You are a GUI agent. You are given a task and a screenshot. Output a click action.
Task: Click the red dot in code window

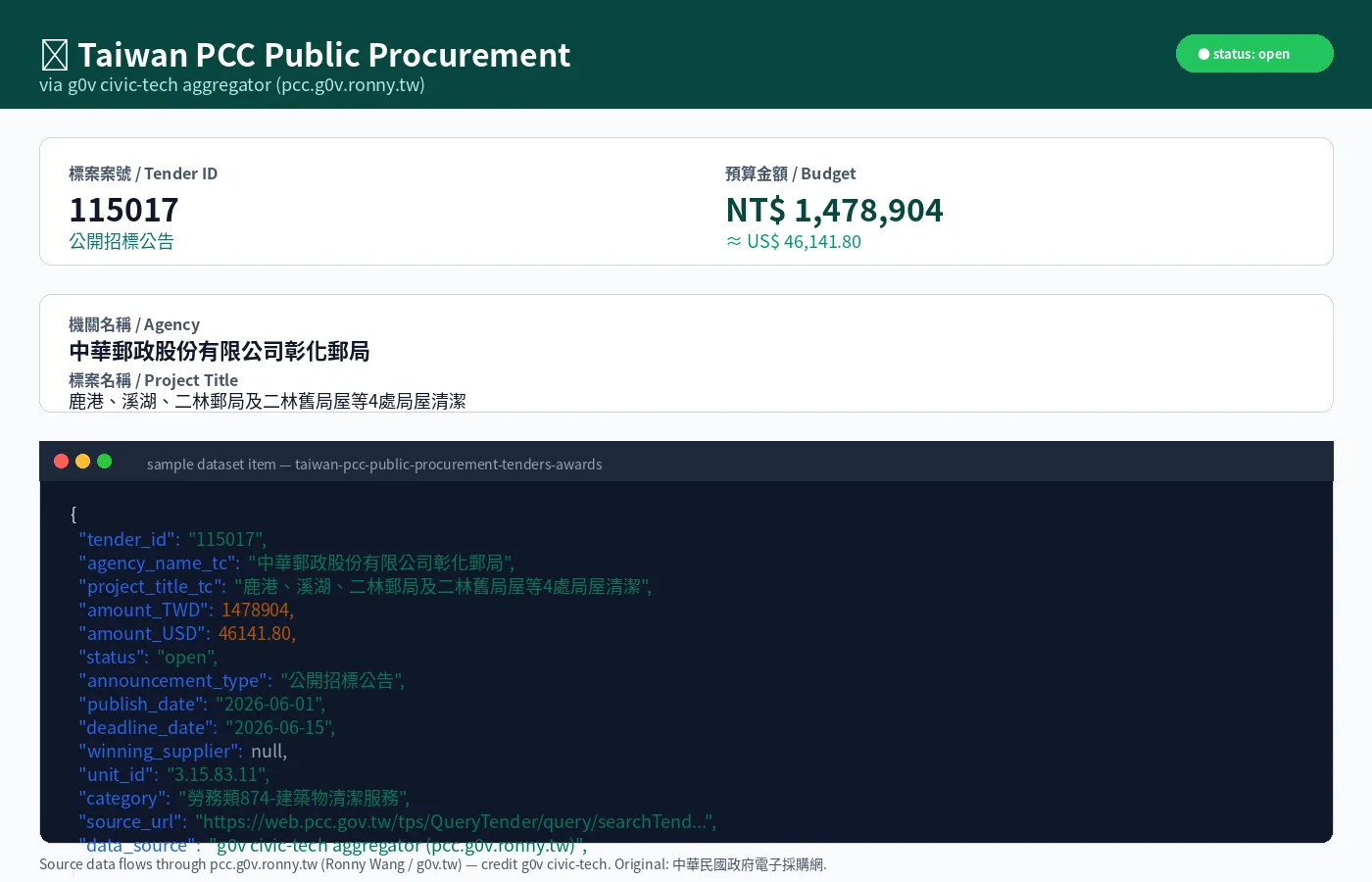61,462
